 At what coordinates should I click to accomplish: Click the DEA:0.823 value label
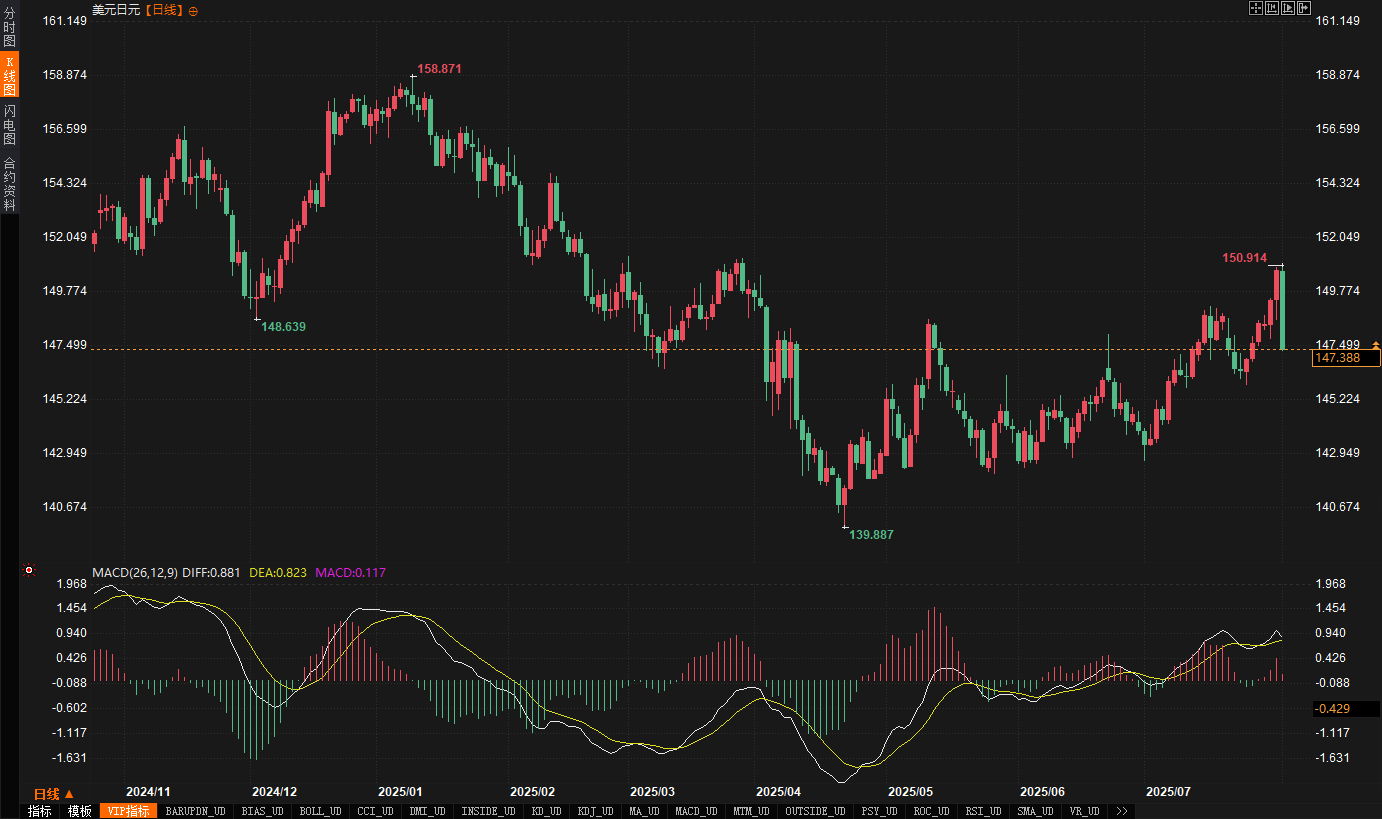[x=278, y=573]
